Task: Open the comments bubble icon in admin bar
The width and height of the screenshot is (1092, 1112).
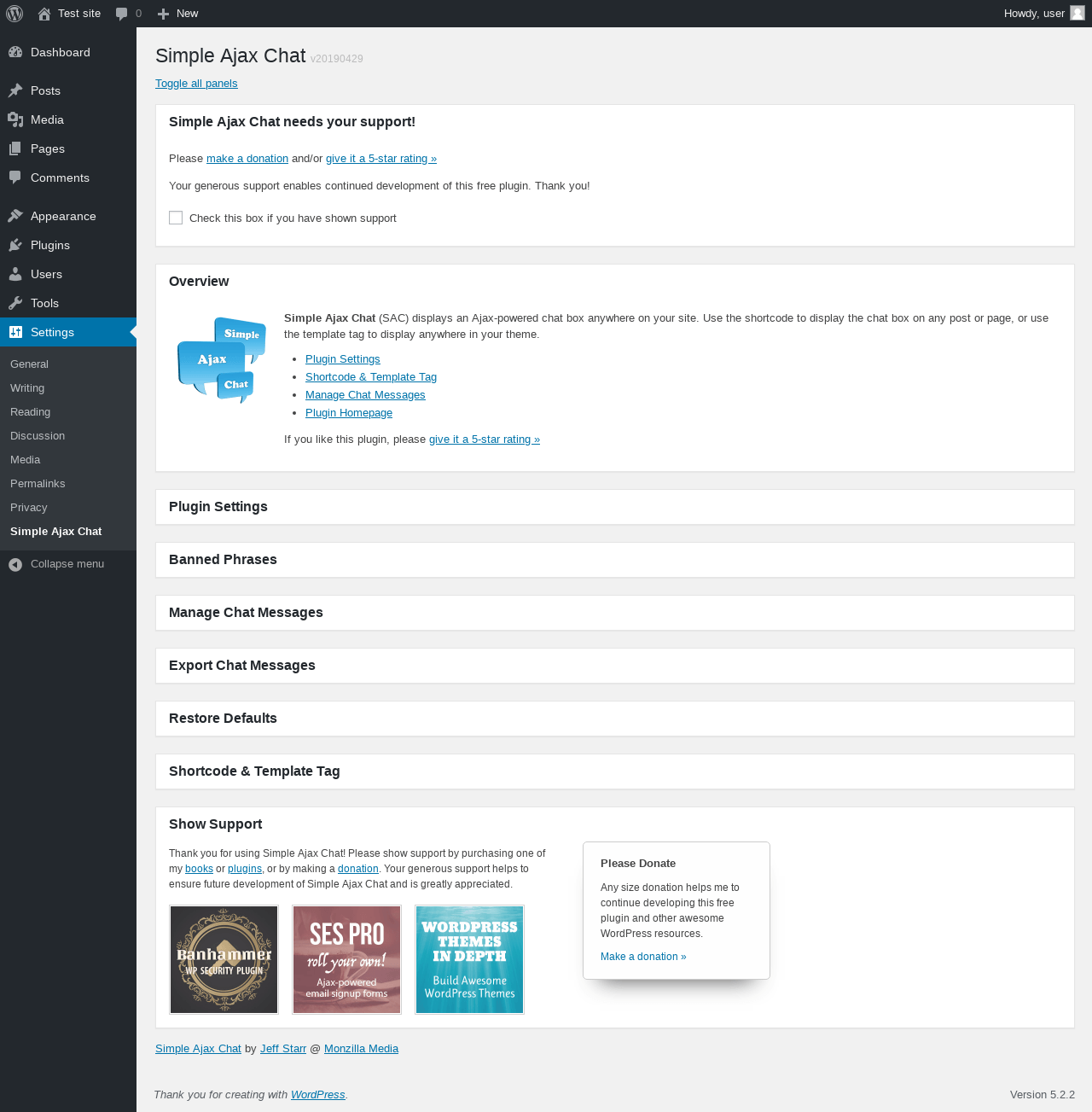Action: point(122,14)
